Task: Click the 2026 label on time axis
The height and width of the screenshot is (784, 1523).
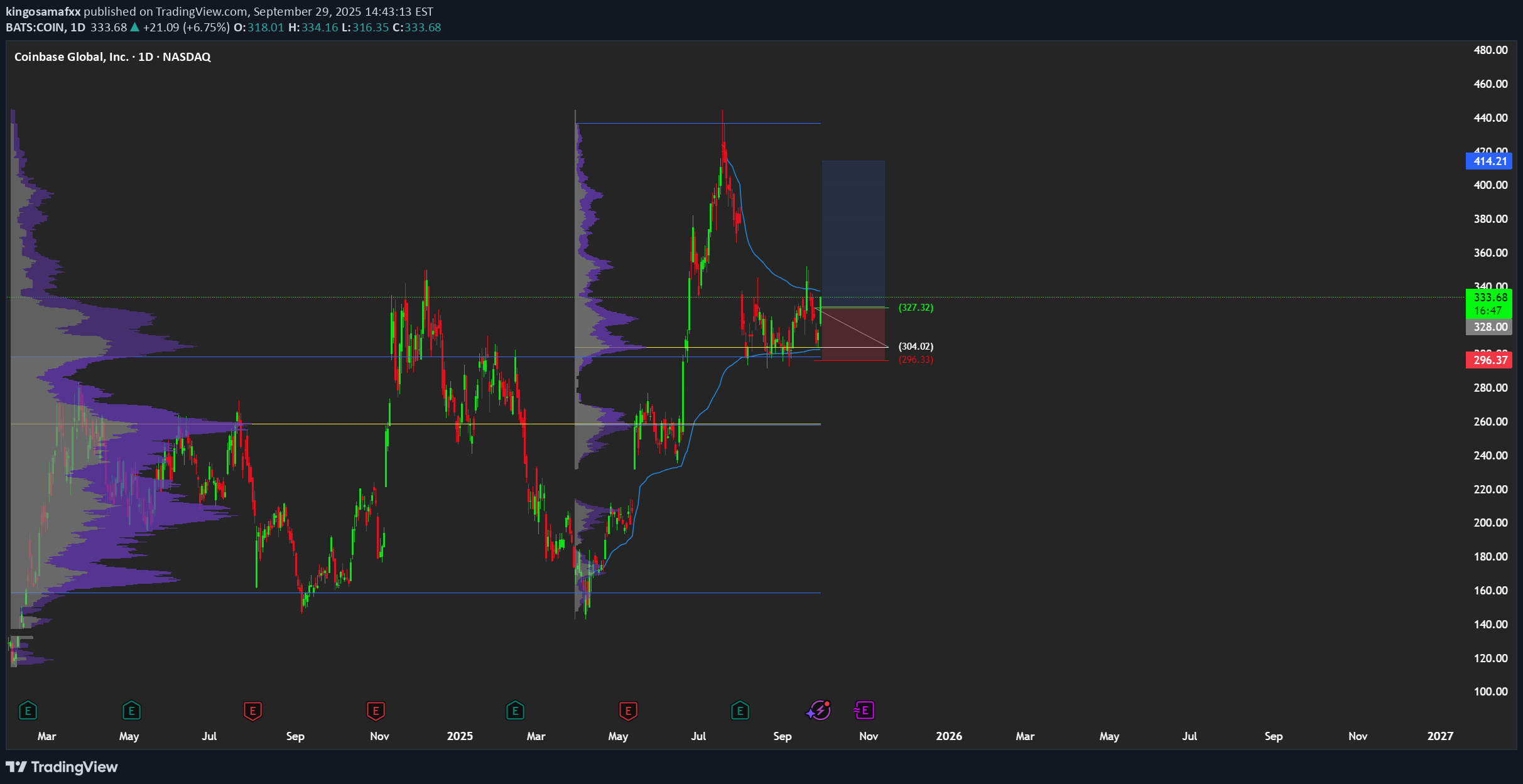Action: tap(948, 736)
